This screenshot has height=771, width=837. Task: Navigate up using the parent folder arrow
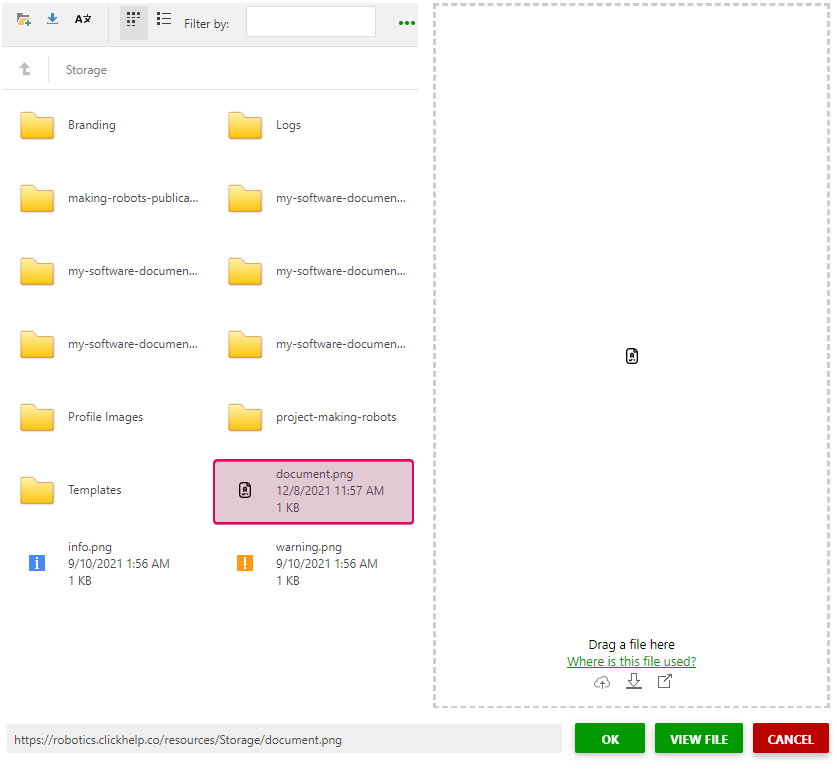[x=25, y=69]
